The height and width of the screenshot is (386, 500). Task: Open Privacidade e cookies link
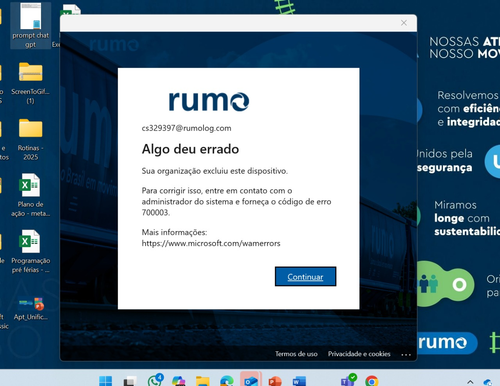(359, 354)
